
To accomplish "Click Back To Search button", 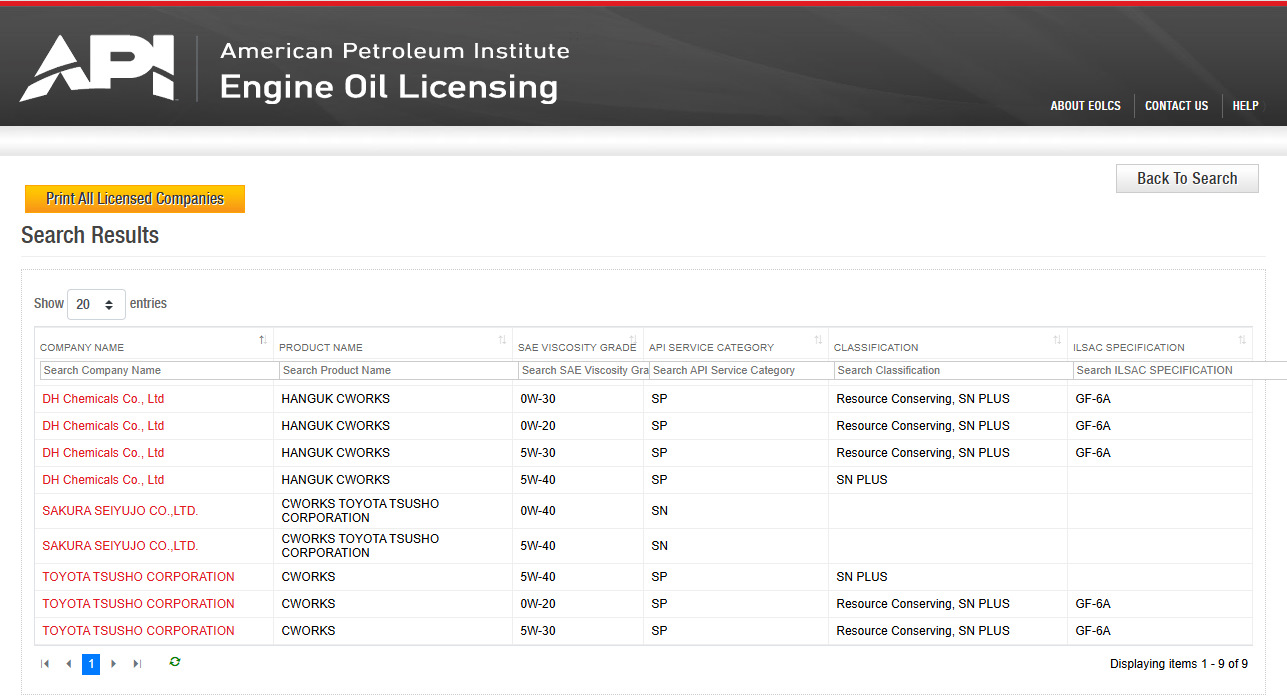I will pos(1187,178).
